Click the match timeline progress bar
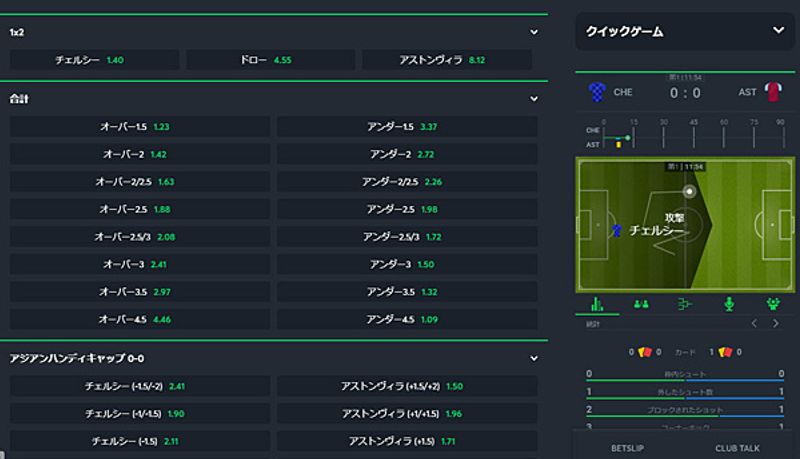The width and height of the screenshot is (800, 459). [x=685, y=134]
